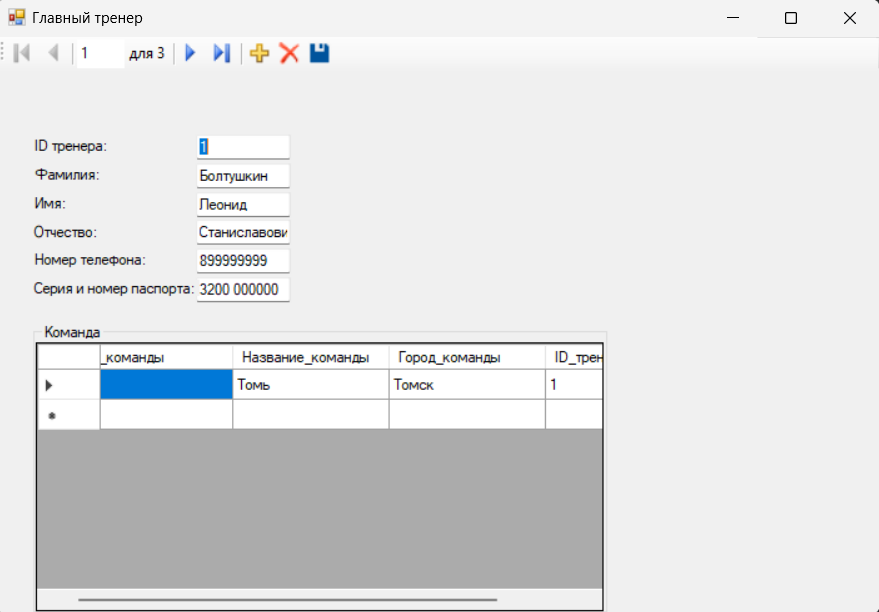879x612 pixels.
Task: Click the Томь cell in grid
Action: click(x=311, y=384)
